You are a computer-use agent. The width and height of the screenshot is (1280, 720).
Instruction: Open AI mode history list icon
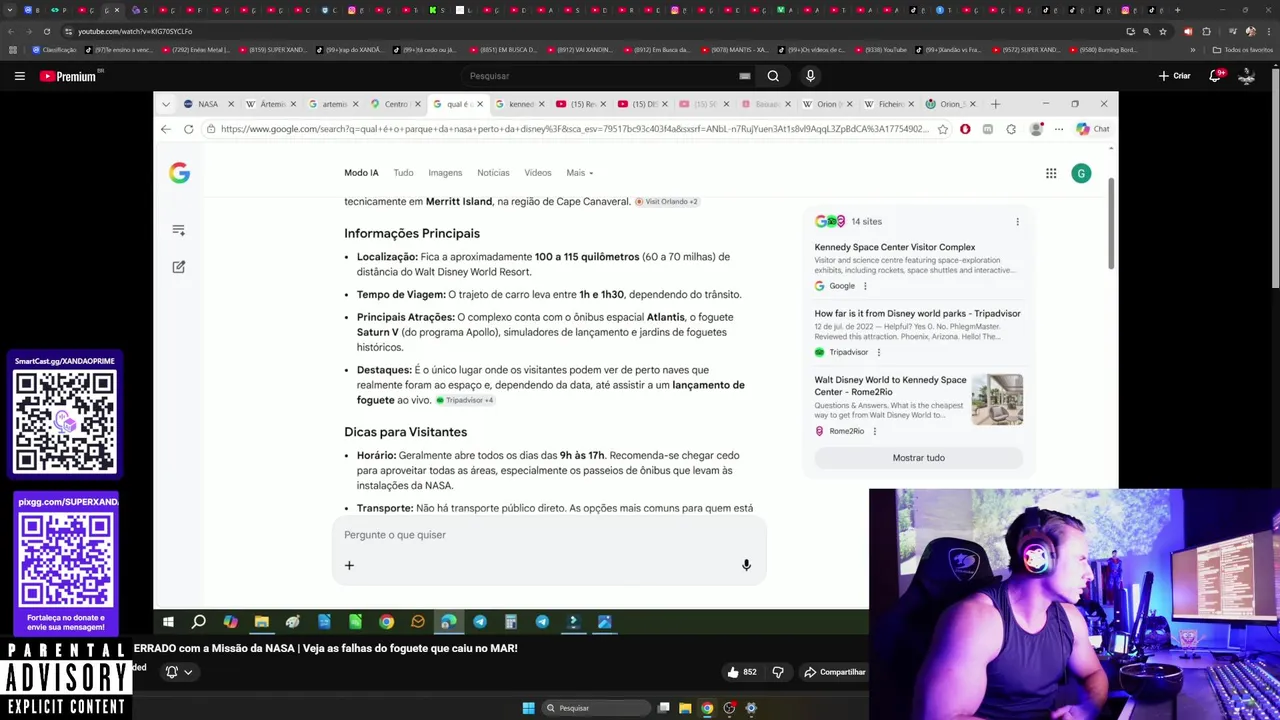(179, 230)
